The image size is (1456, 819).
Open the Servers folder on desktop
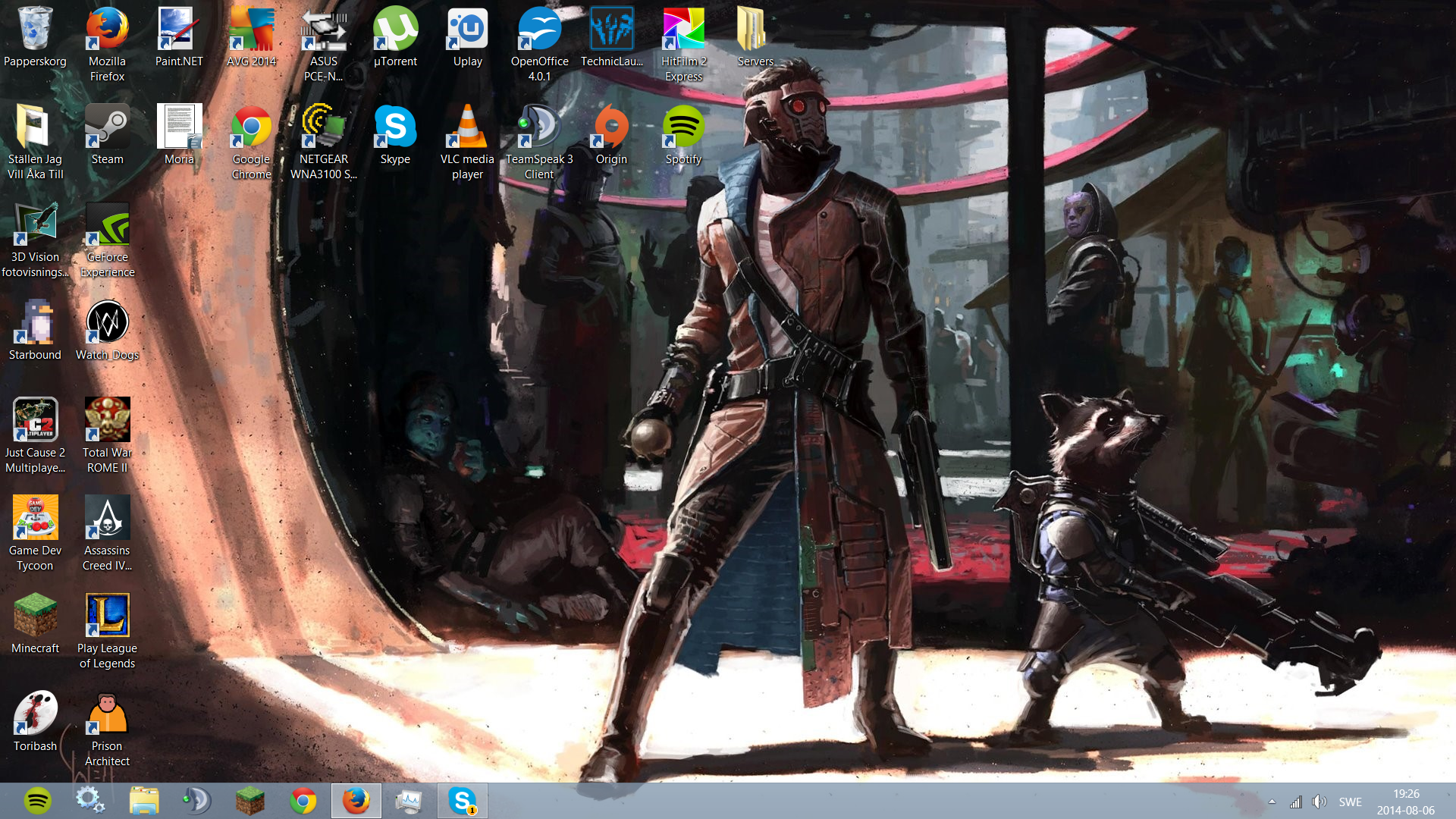[755, 36]
